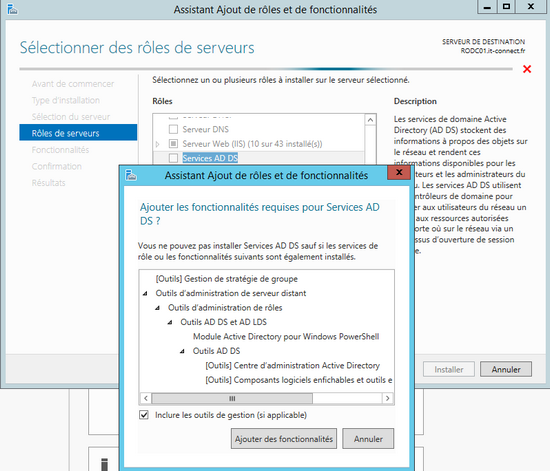
Task: Click the Description heading
Action: pos(415,101)
